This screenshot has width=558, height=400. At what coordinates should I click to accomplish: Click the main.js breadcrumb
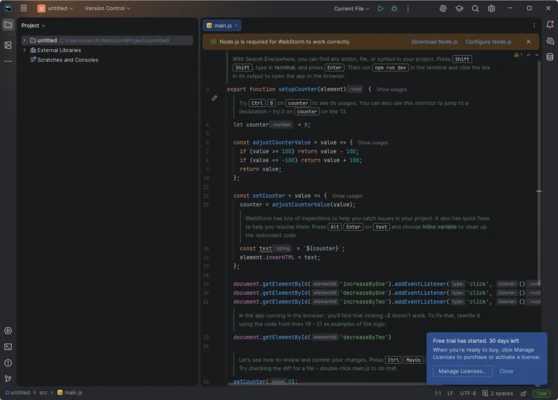point(70,393)
